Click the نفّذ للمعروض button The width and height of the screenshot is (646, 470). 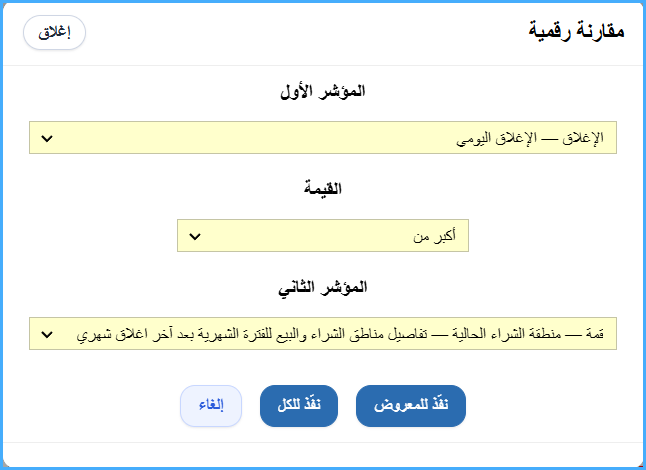(x=411, y=406)
